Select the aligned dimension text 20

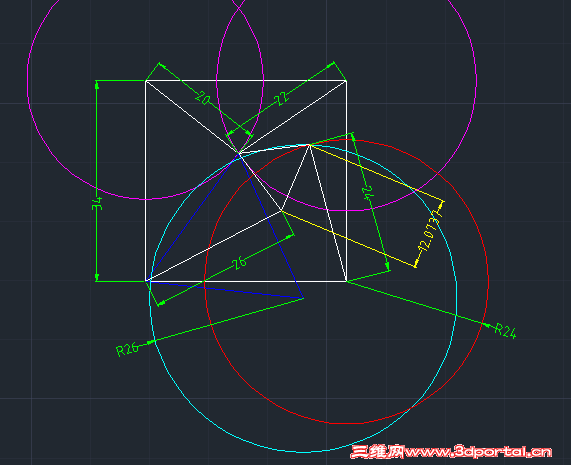click(x=203, y=98)
